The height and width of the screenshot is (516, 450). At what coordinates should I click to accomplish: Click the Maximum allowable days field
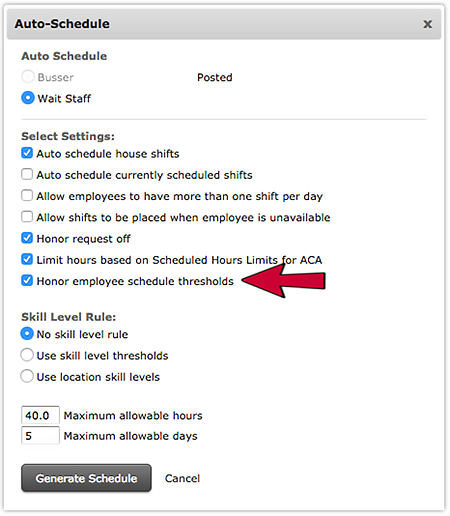tap(40, 435)
